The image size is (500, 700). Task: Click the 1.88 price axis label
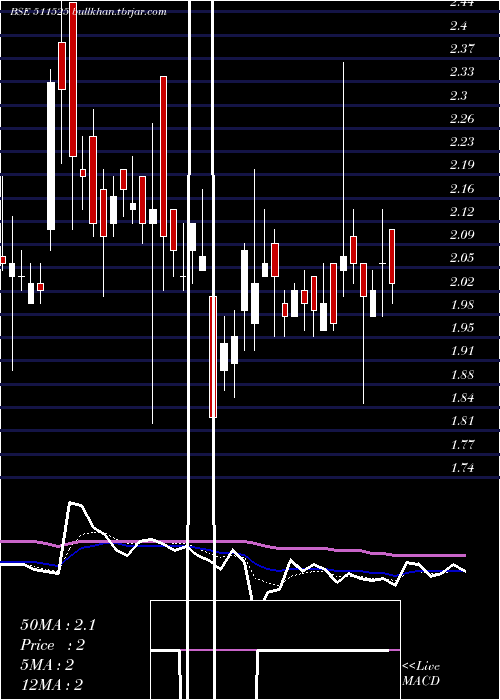(x=462, y=374)
